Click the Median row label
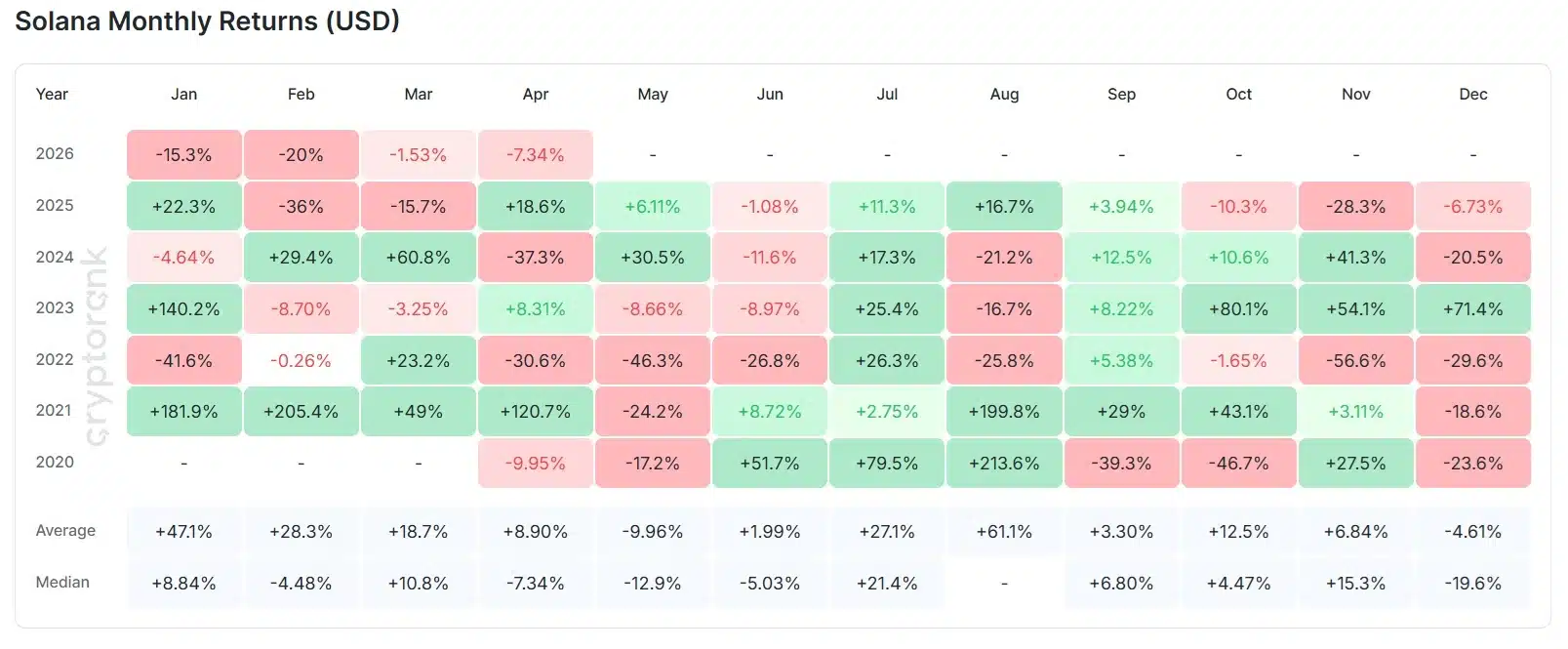The width and height of the screenshot is (1568, 649). click(62, 583)
